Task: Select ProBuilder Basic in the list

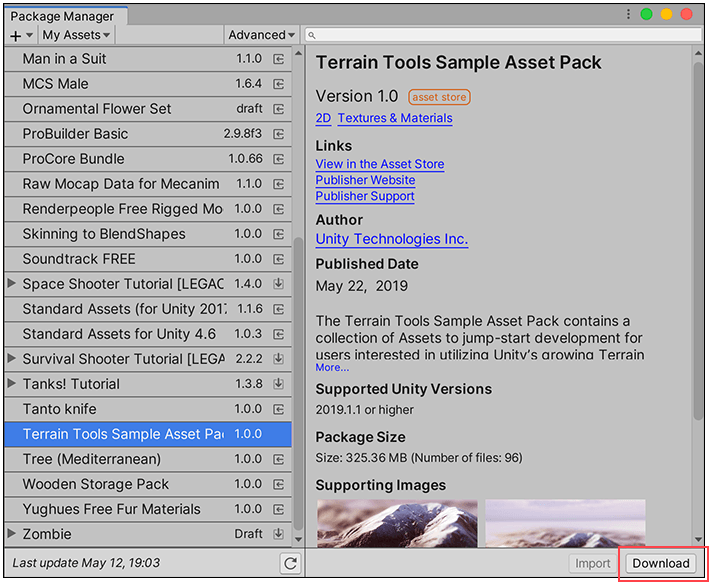Action: point(148,134)
